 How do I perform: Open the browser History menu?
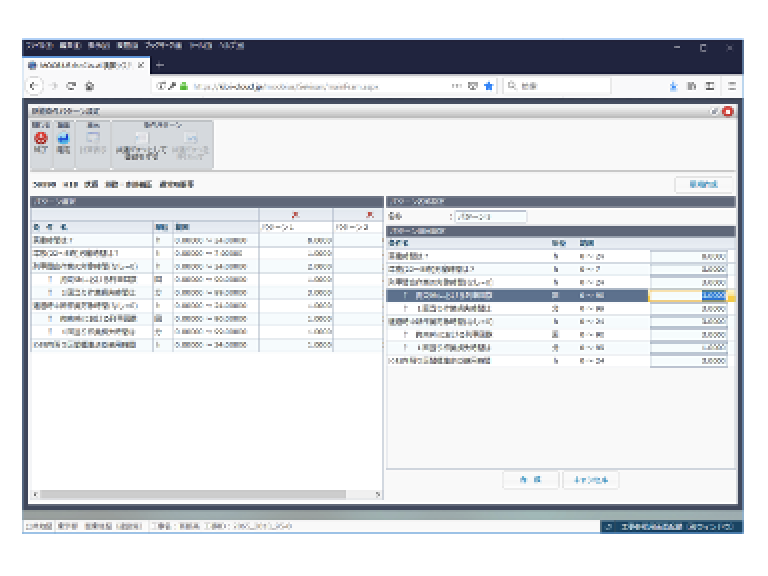127,46
